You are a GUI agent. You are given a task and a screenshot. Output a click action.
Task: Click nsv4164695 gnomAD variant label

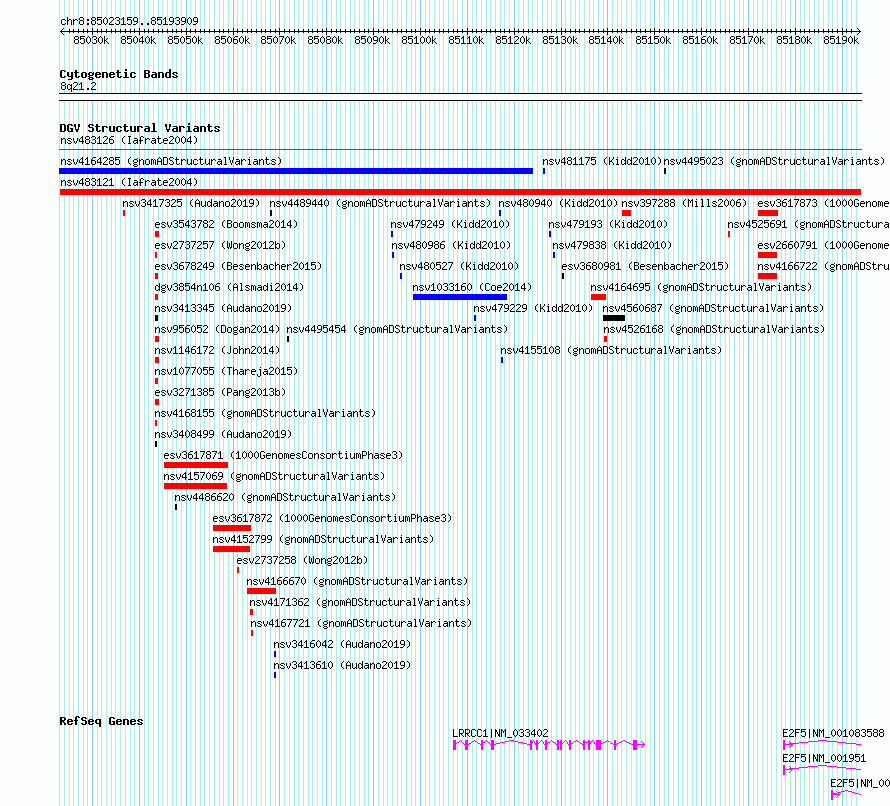[x=702, y=287]
